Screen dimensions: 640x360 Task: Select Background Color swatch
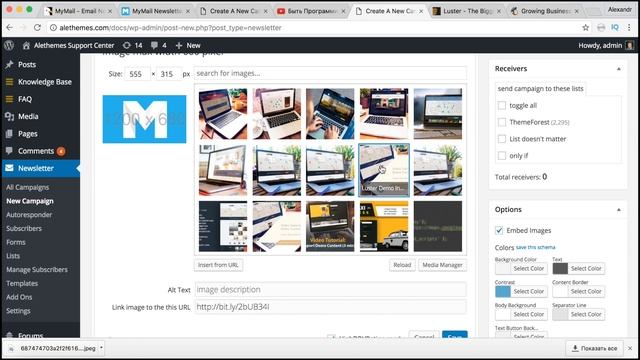(503, 269)
